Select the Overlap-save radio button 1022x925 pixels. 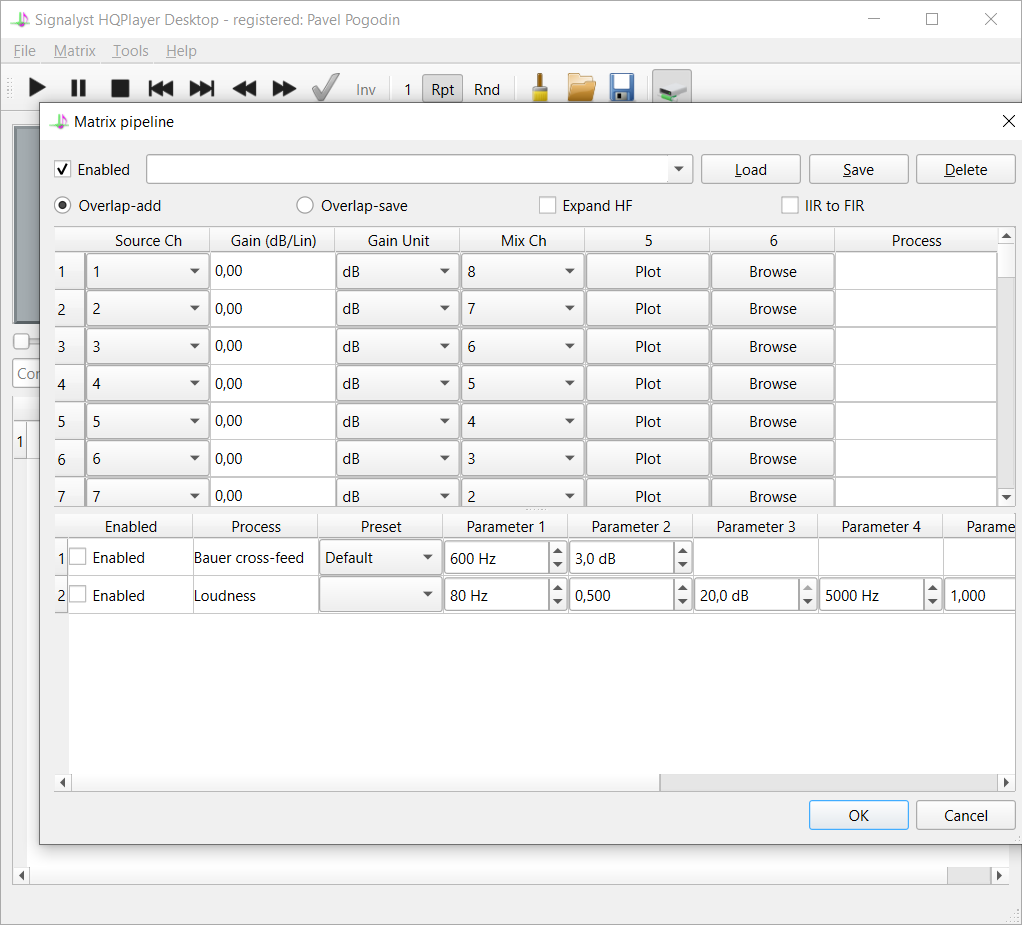[304, 205]
